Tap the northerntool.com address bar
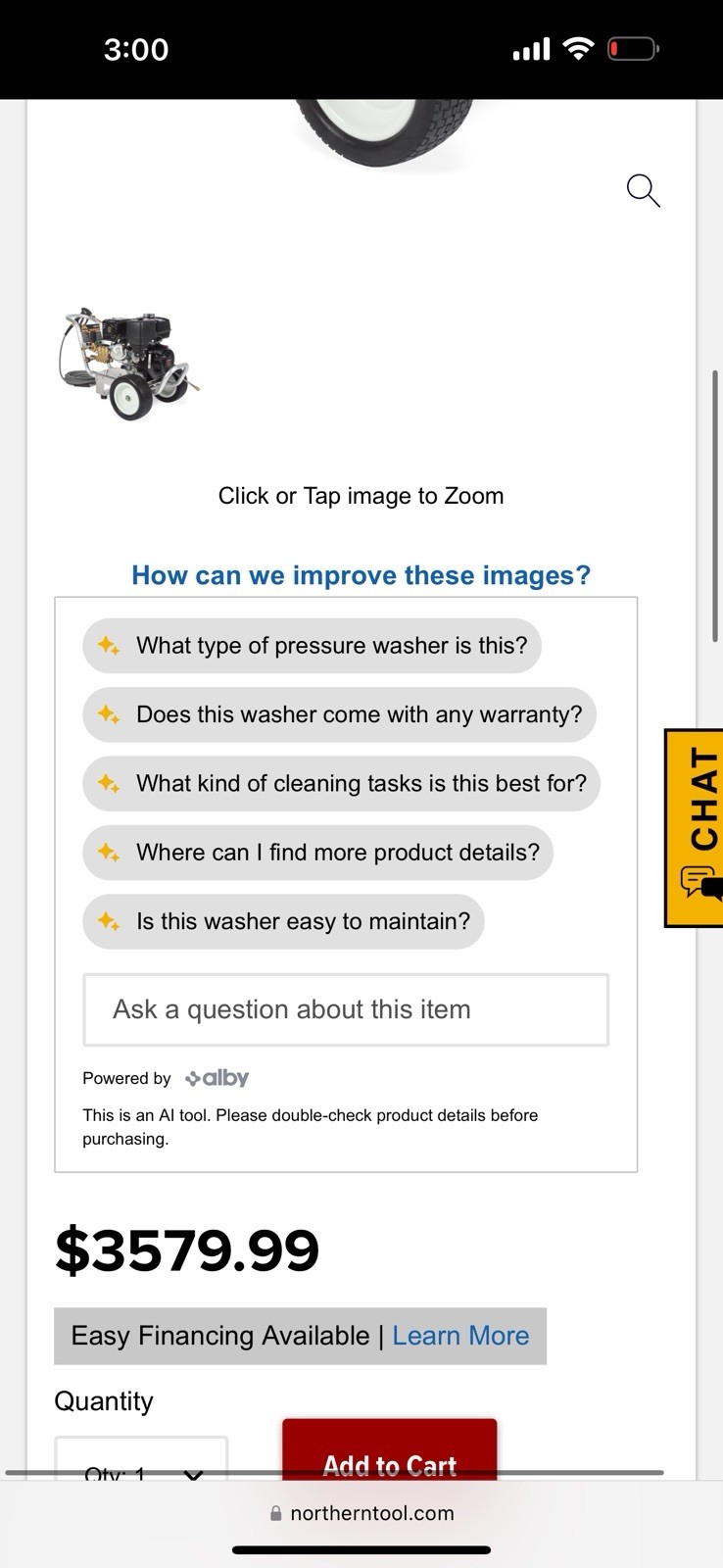723x1568 pixels. point(361,1513)
